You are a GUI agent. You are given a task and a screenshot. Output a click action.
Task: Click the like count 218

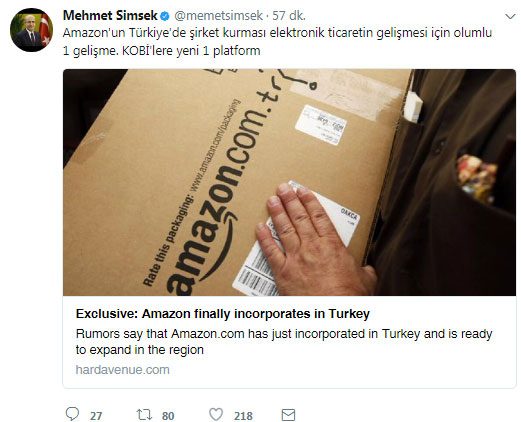click(x=243, y=416)
